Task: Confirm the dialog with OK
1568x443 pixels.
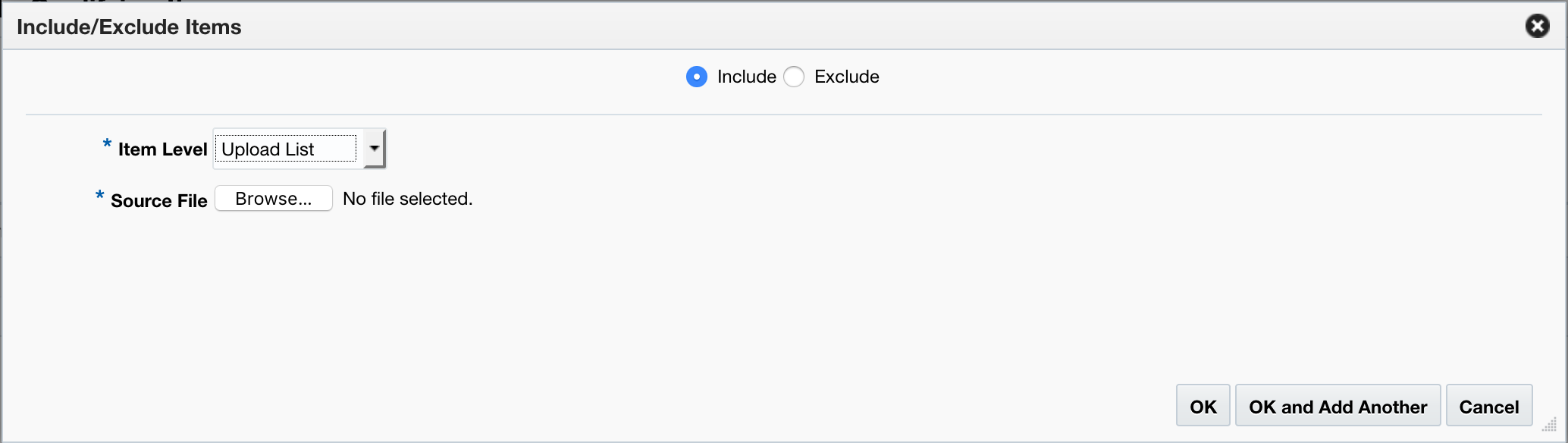Action: click(x=1203, y=406)
